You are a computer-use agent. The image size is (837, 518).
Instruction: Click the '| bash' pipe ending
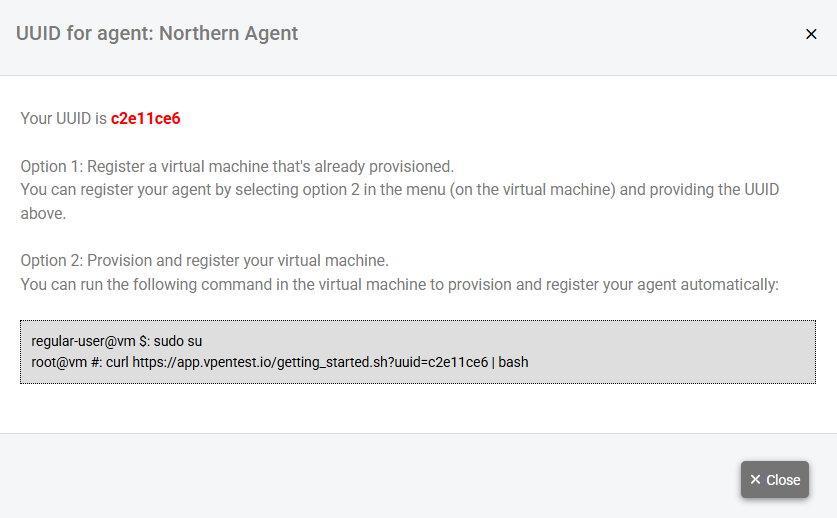click(x=510, y=362)
